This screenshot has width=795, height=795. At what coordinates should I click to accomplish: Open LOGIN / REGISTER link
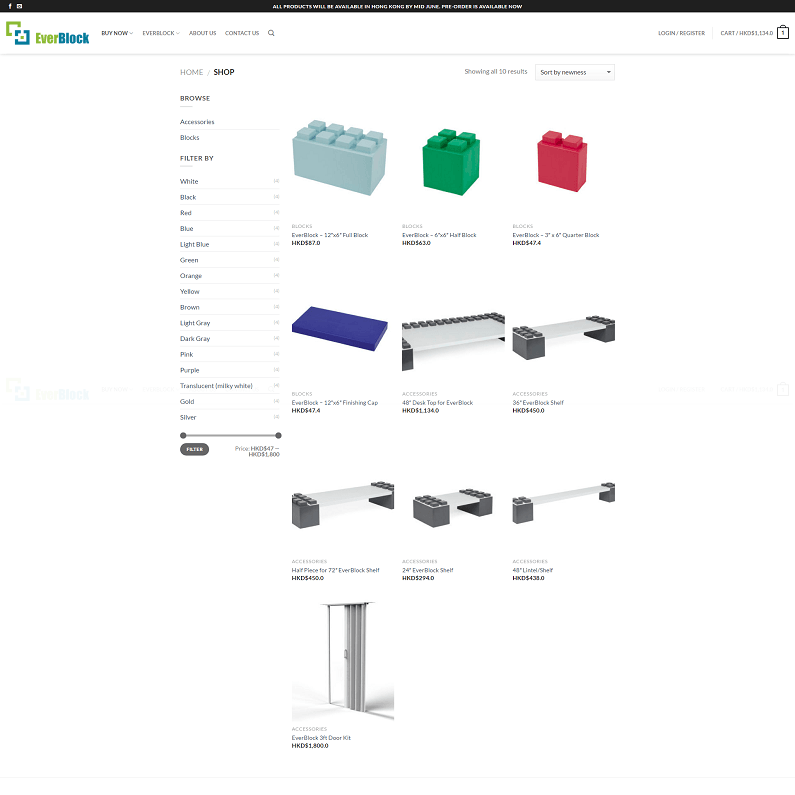click(x=681, y=33)
